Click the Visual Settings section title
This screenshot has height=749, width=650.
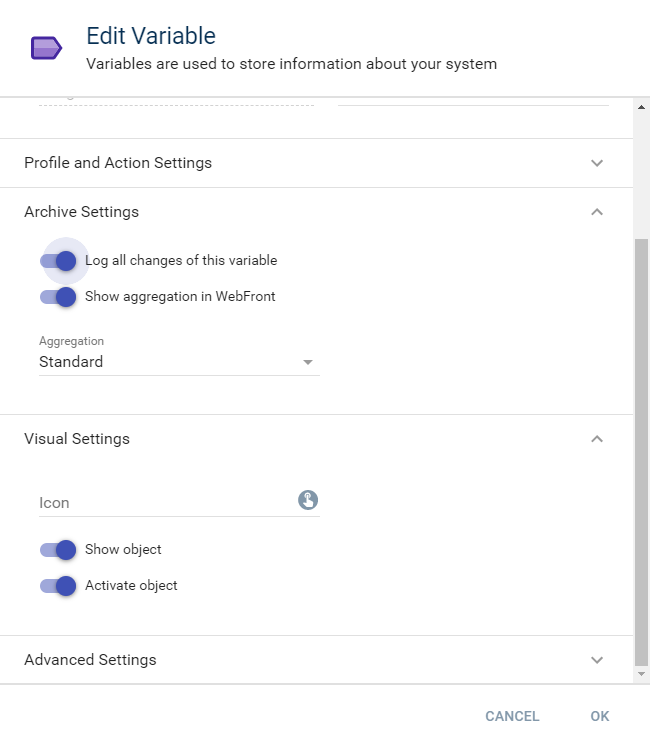77,439
